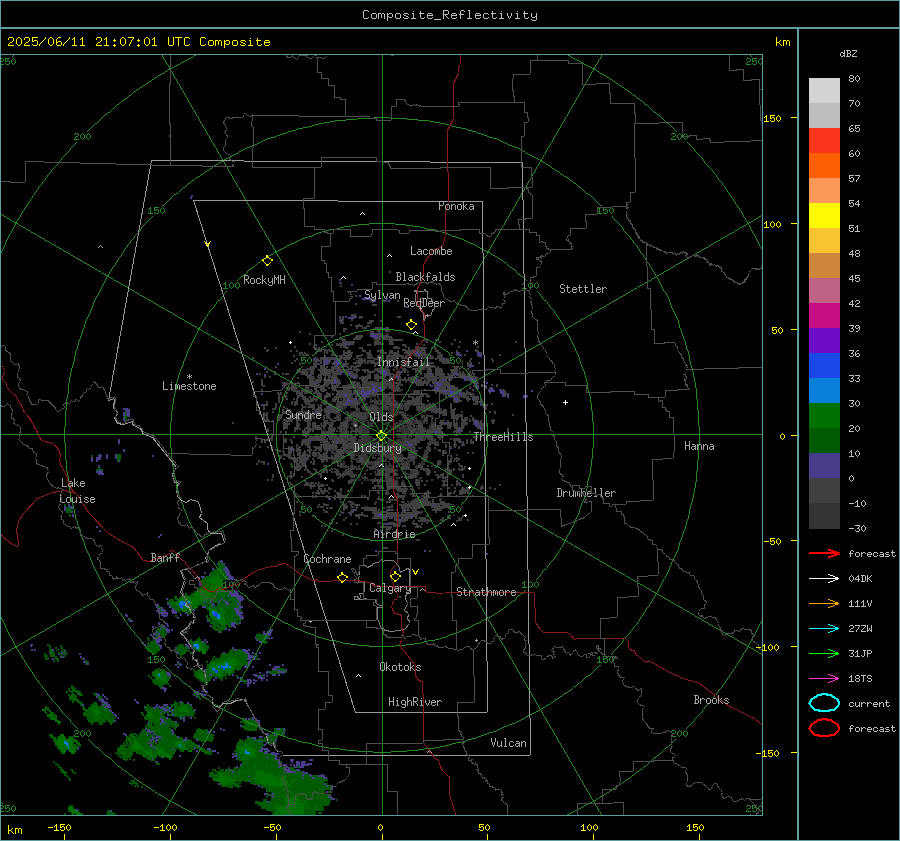Click the red forecast ellipse icon
Screen dimensions: 900x841
824,728
